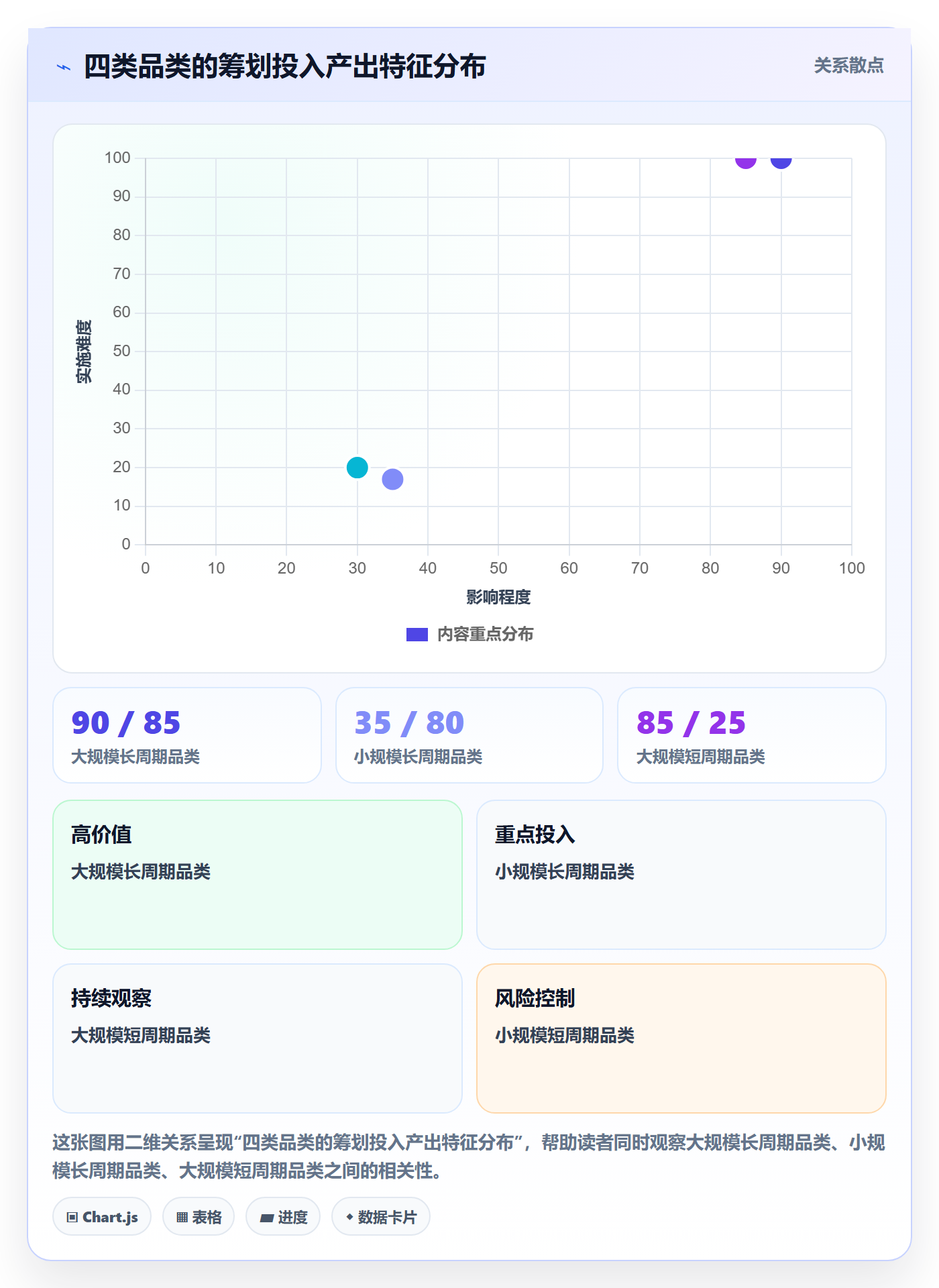Click the 表格 tag chip

[x=199, y=1217]
